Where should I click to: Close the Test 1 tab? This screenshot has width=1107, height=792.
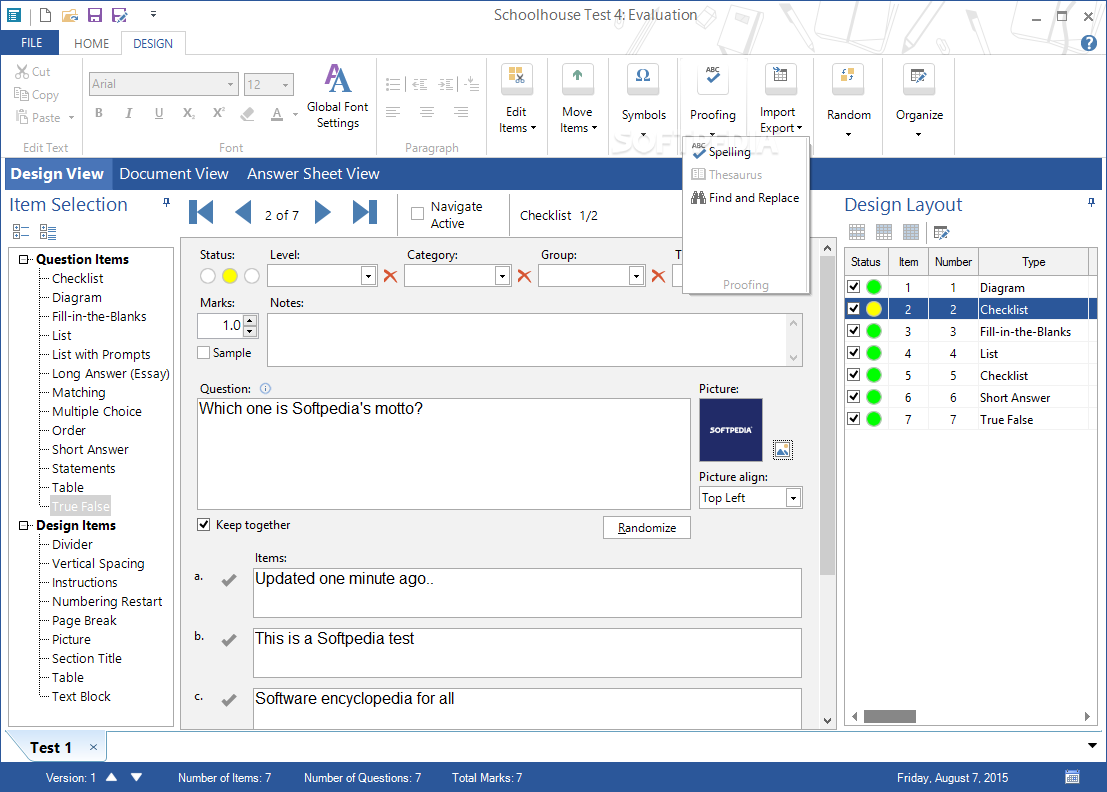point(93,747)
